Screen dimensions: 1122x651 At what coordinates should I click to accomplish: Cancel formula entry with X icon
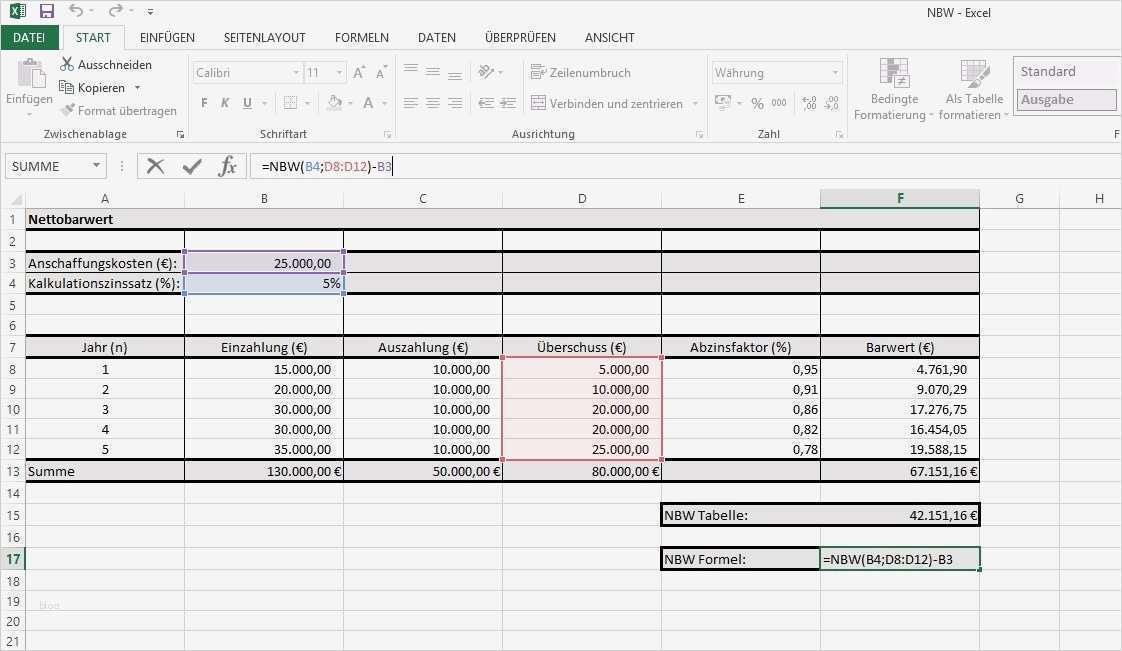click(x=155, y=166)
